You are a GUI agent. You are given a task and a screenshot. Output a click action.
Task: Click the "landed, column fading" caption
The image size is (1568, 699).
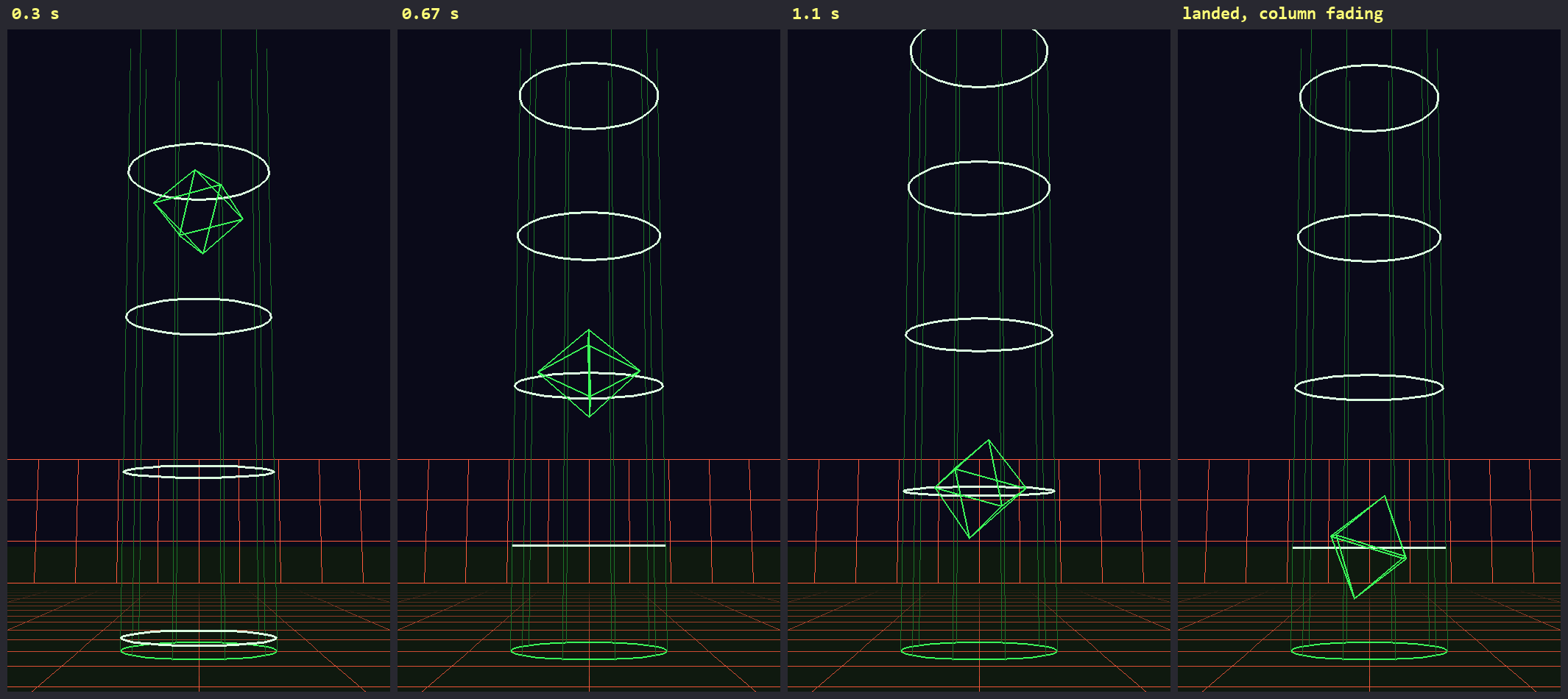(1282, 14)
